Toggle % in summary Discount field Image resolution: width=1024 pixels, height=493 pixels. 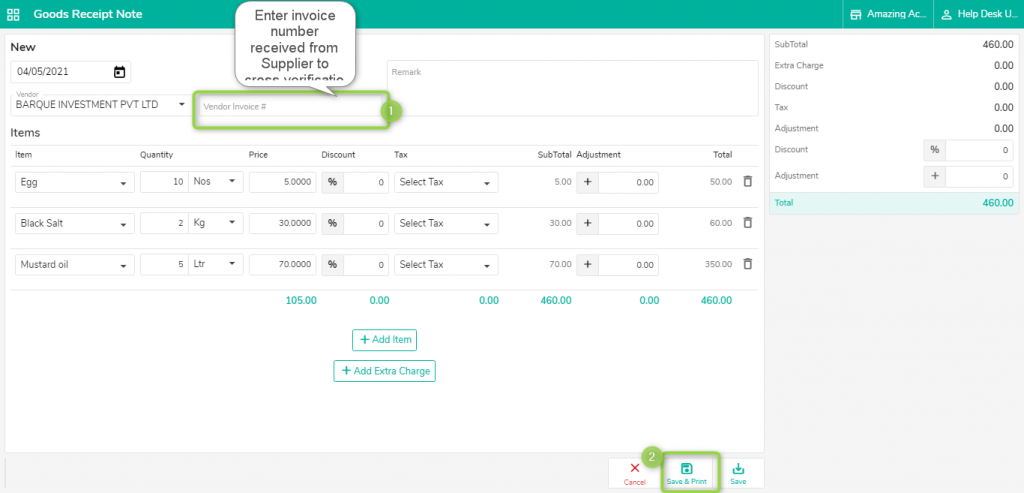pos(935,150)
